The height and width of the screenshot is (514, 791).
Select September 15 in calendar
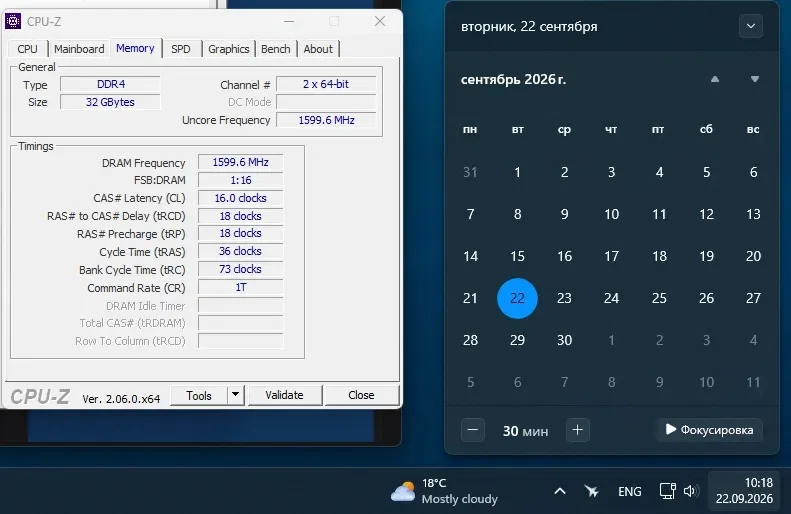click(x=517, y=256)
